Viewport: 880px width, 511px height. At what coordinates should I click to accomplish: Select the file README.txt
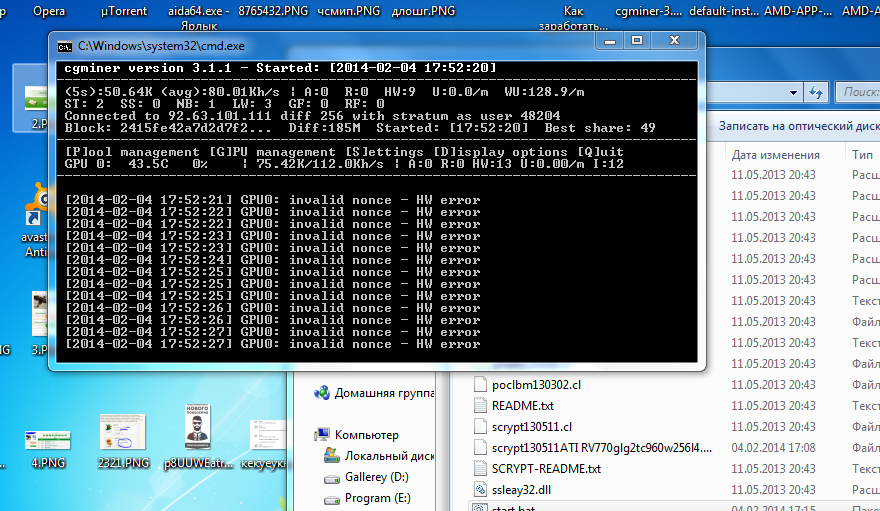point(522,406)
